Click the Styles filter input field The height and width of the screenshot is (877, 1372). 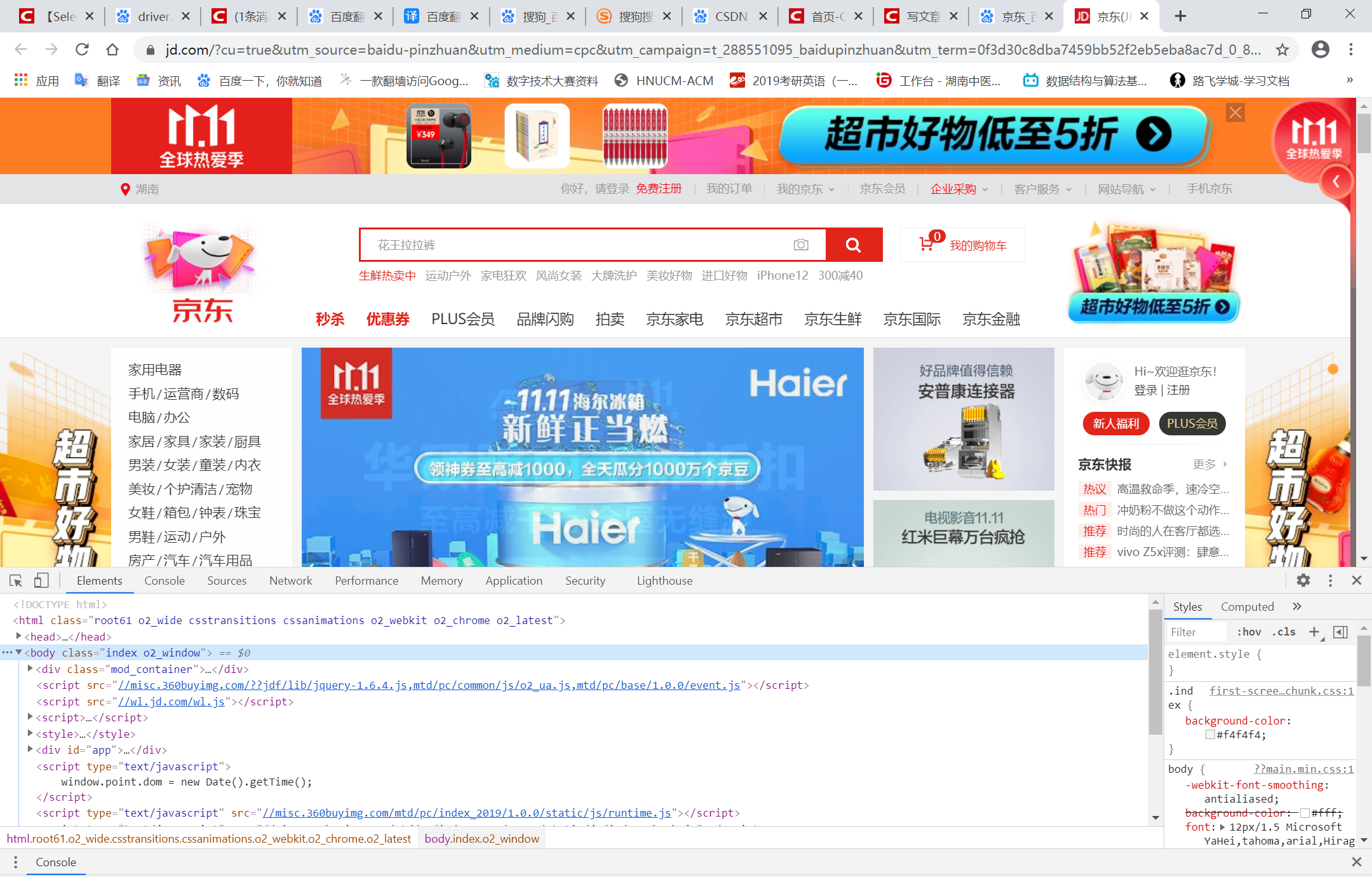click(1196, 632)
